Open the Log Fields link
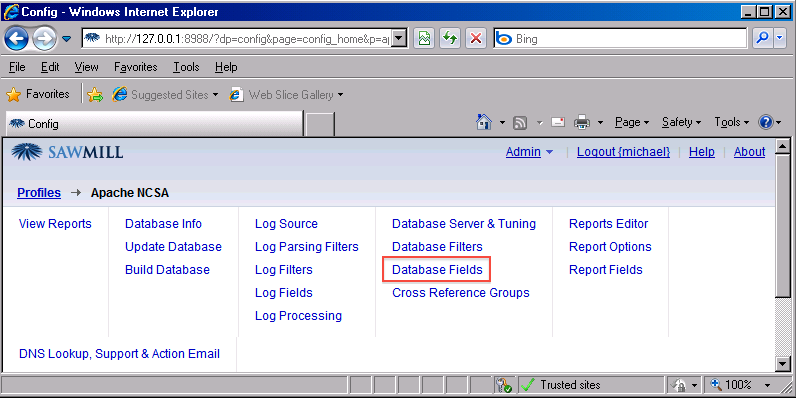The height and width of the screenshot is (398, 796). click(x=284, y=293)
